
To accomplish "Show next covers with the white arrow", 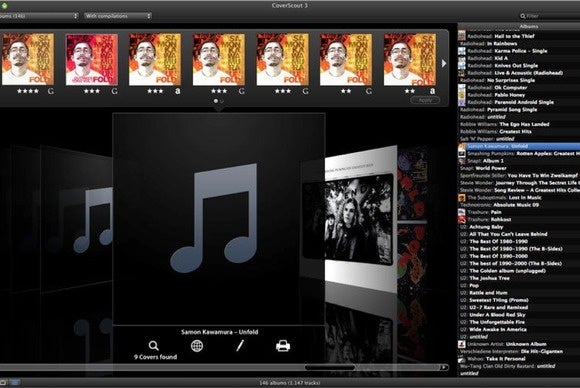I will 444,64.
